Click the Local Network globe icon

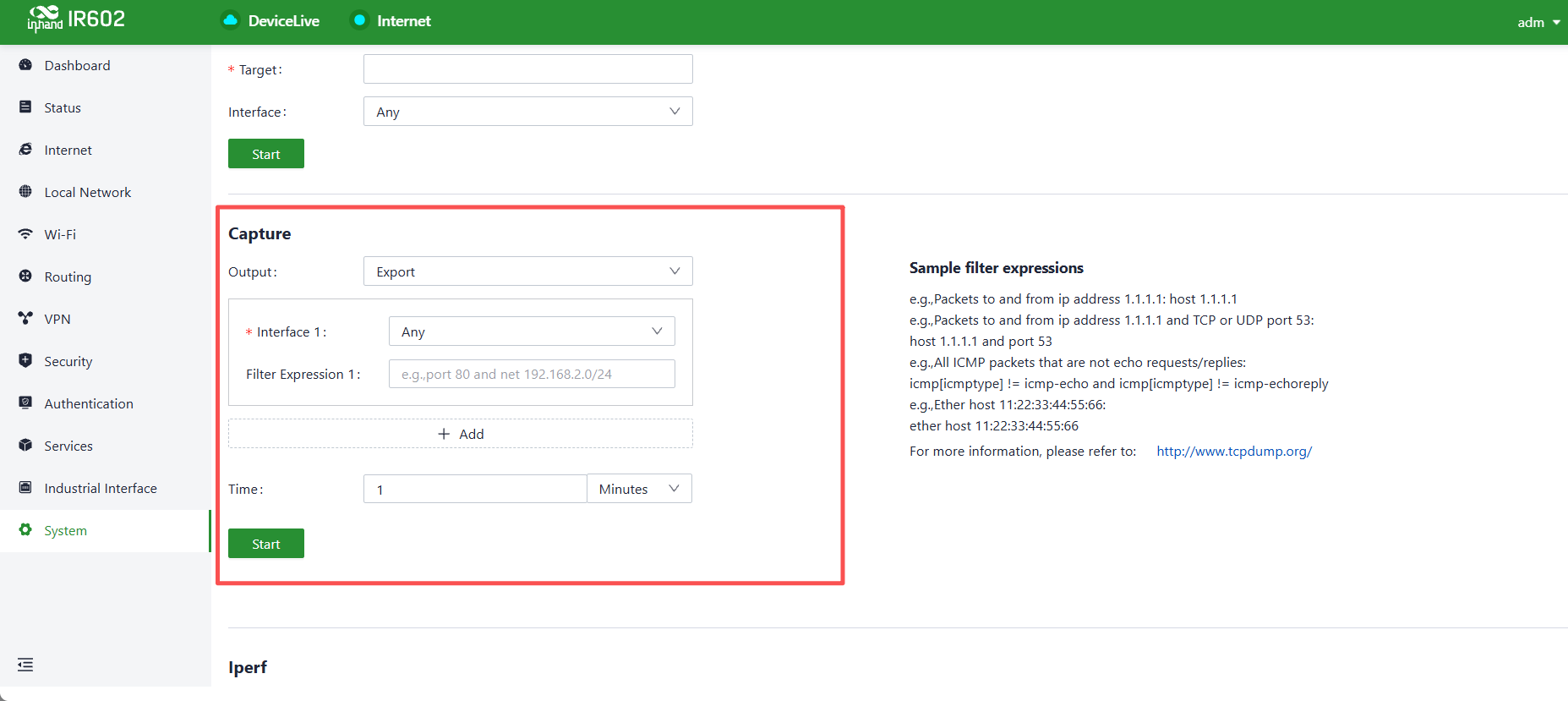coord(25,192)
